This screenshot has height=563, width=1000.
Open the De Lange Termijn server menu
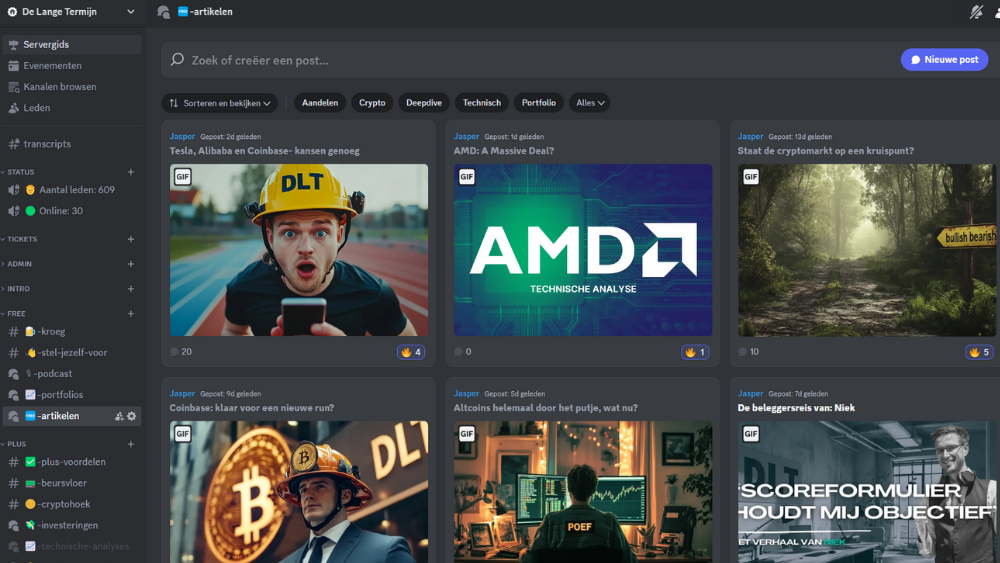coord(71,11)
